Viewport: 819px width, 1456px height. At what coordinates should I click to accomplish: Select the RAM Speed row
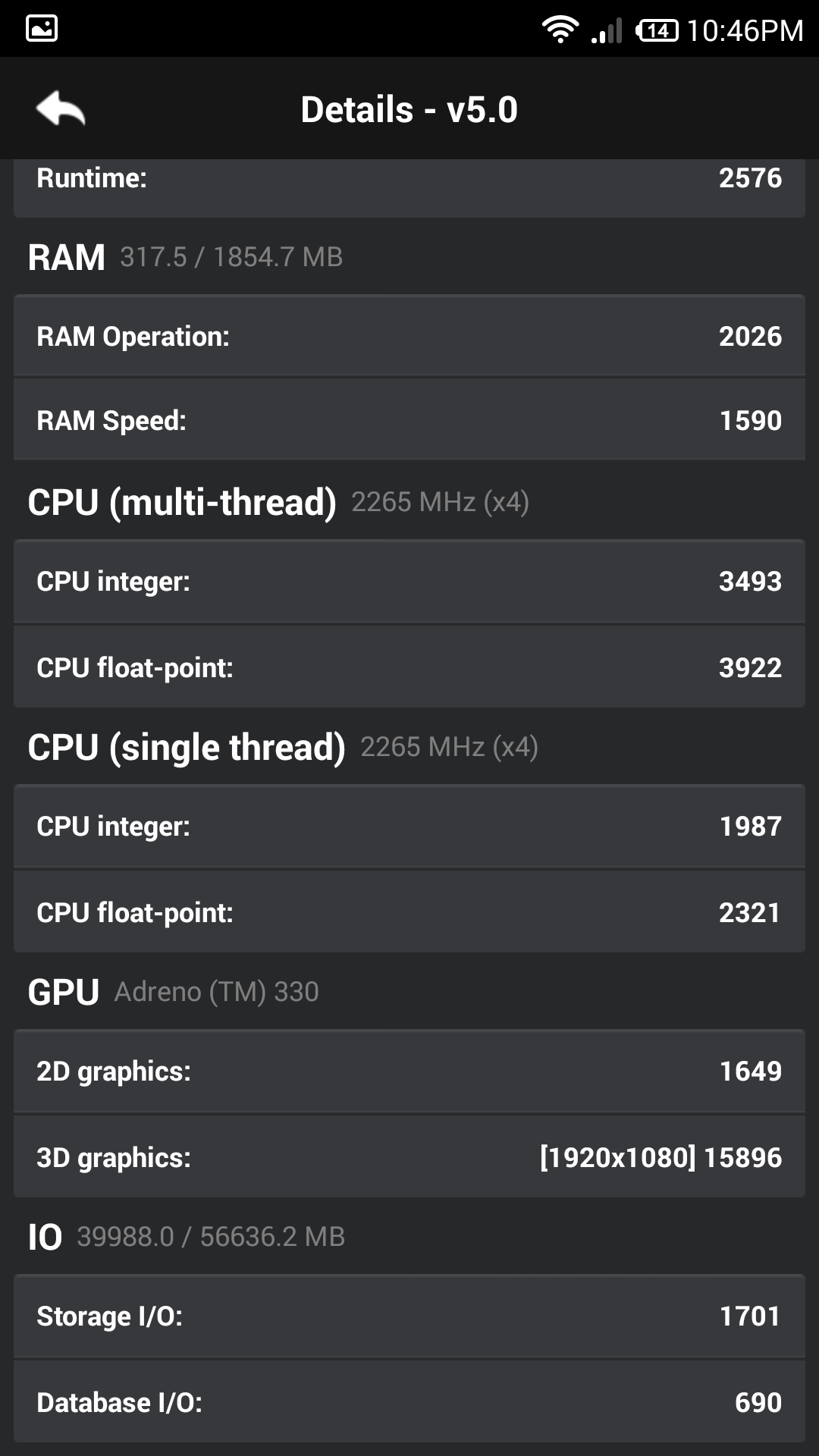[x=409, y=420]
